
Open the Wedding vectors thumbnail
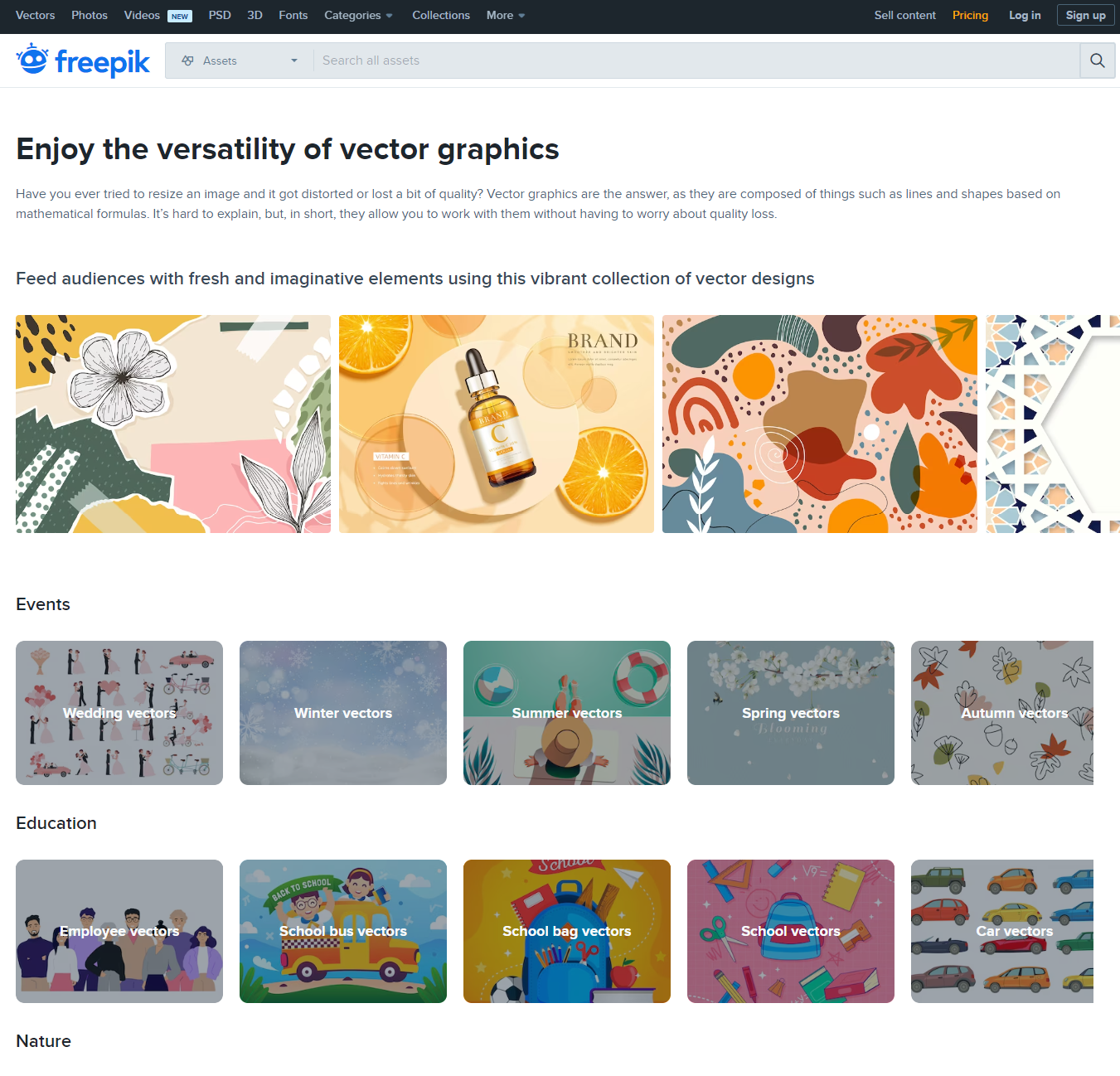pyautogui.click(x=119, y=713)
